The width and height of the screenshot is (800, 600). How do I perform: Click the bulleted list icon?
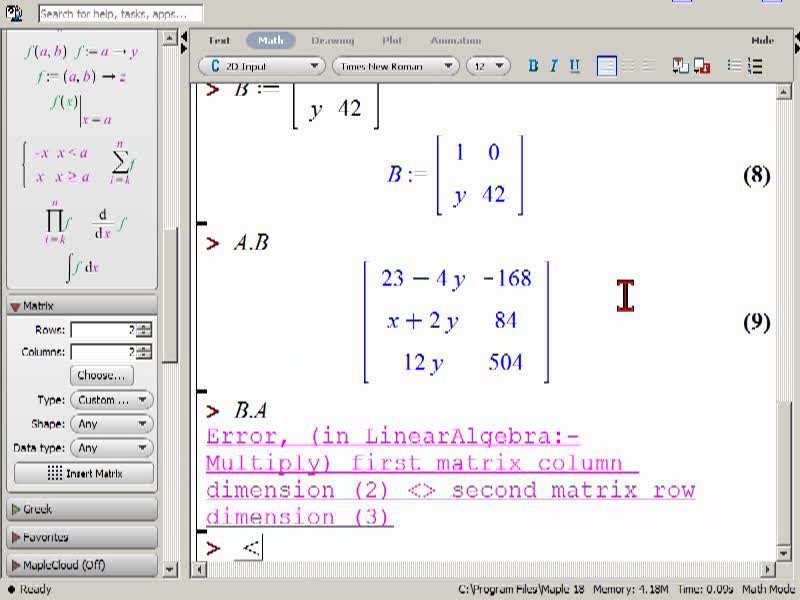pos(734,66)
